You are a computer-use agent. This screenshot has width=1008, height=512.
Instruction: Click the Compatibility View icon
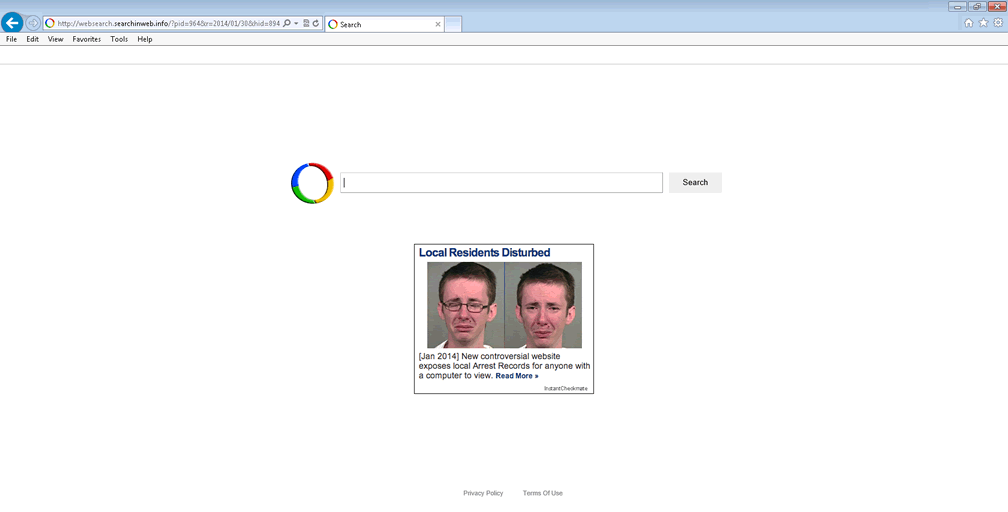pos(306,23)
